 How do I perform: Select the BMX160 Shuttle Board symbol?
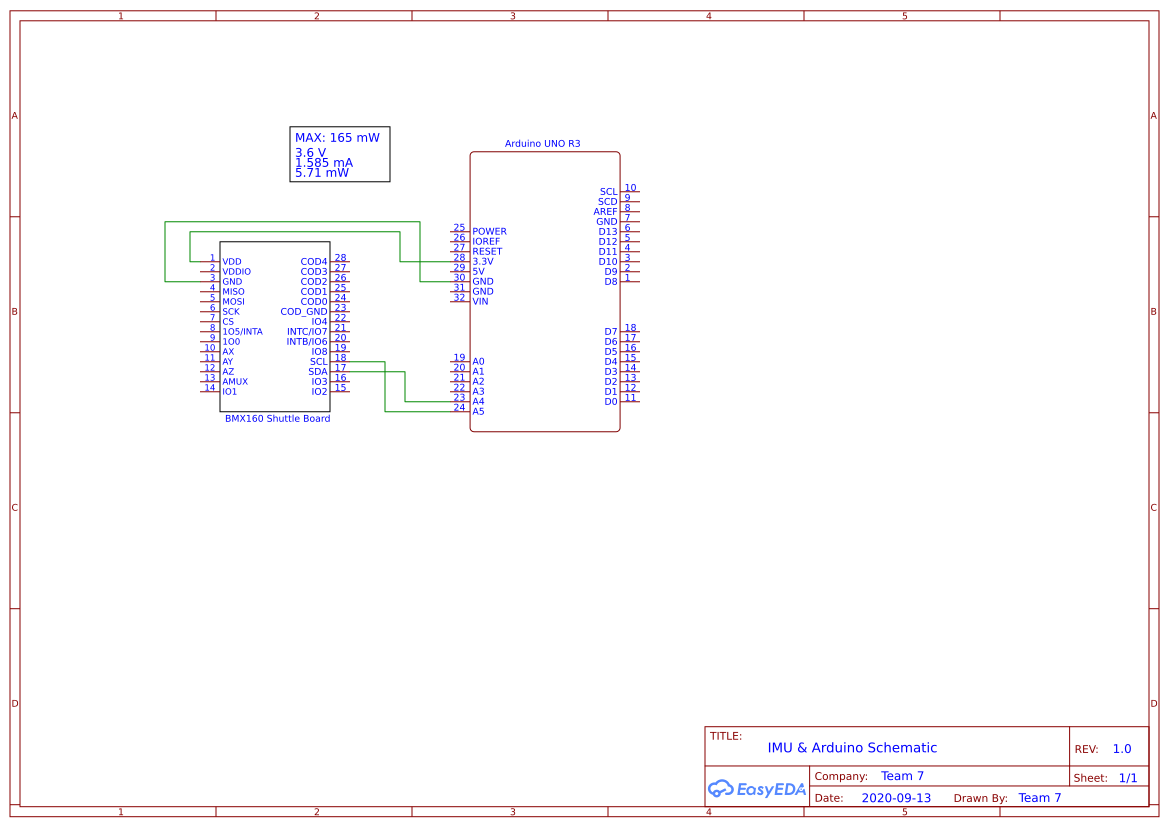point(275,325)
